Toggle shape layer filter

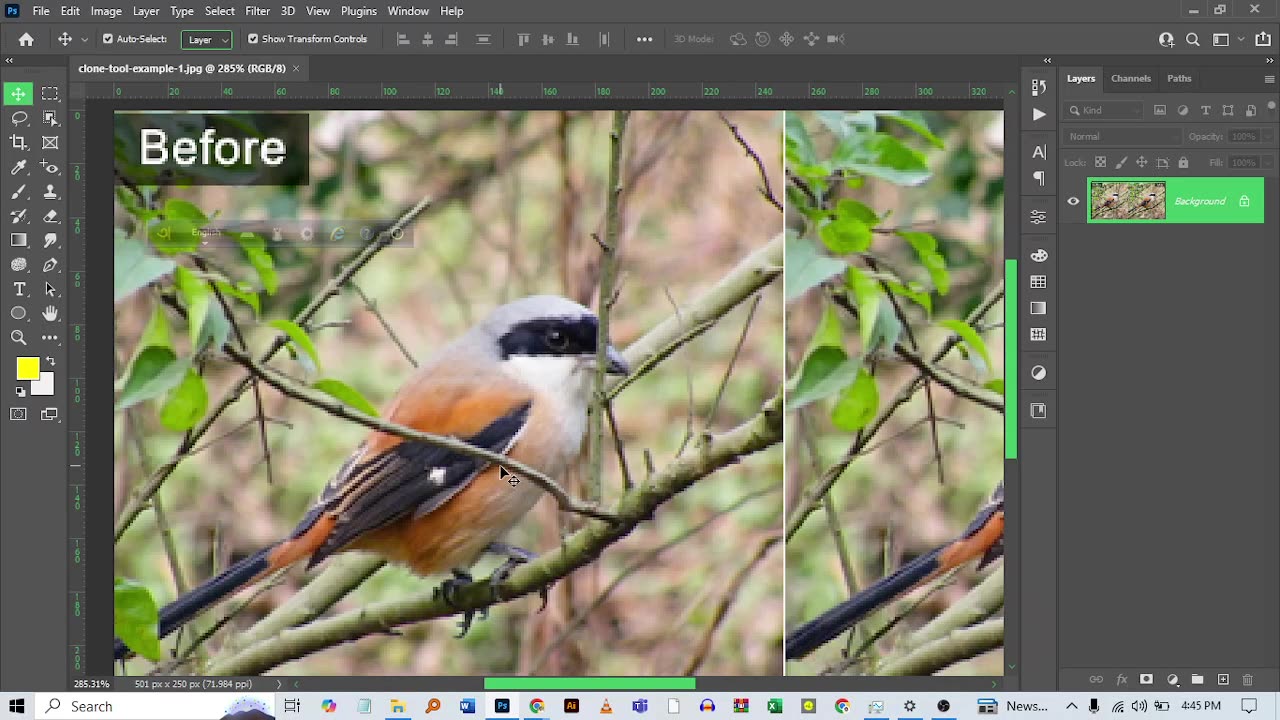[x=1228, y=110]
